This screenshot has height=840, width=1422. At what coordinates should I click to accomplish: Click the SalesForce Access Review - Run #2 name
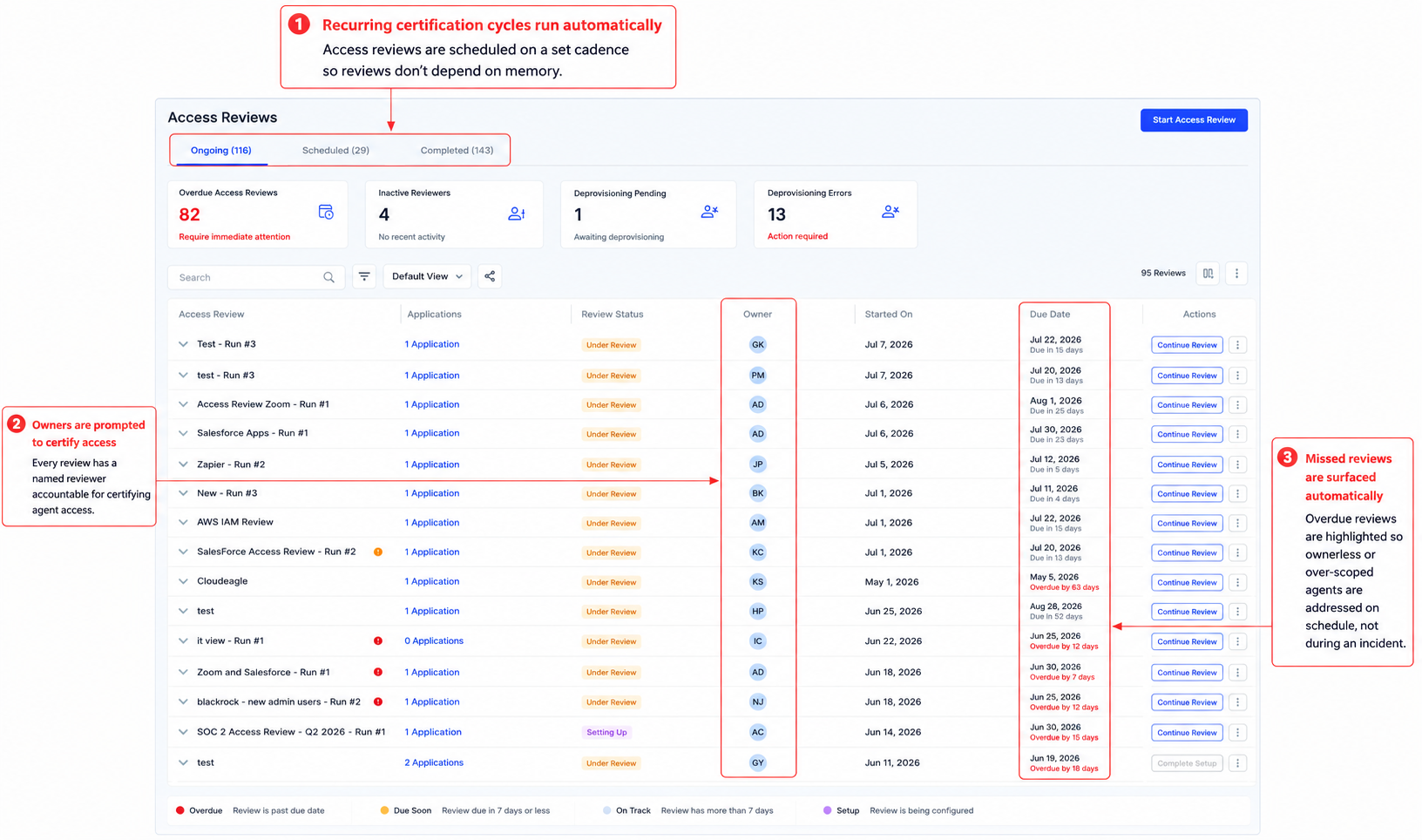[x=276, y=552]
